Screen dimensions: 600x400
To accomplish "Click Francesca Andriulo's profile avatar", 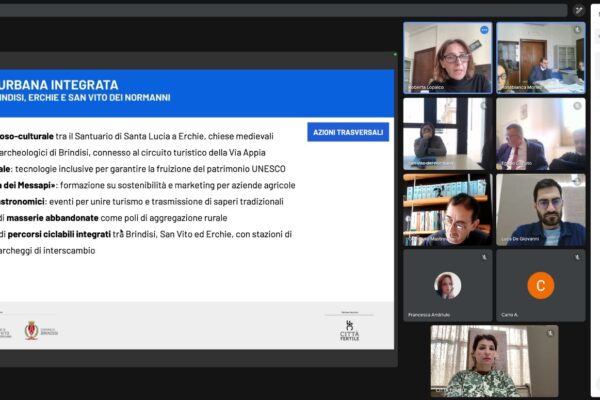I will (447, 285).
